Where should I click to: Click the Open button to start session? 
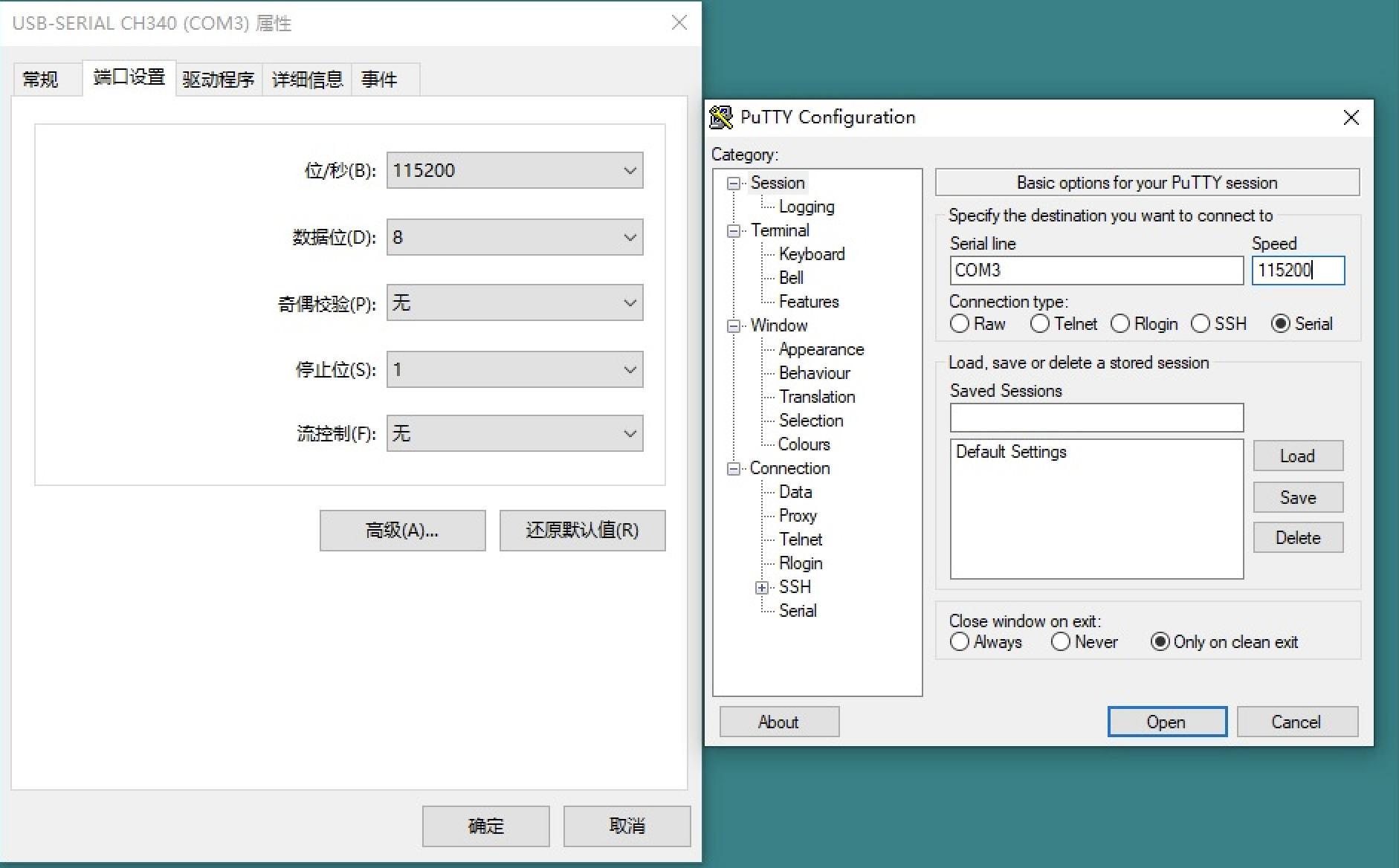click(1166, 722)
